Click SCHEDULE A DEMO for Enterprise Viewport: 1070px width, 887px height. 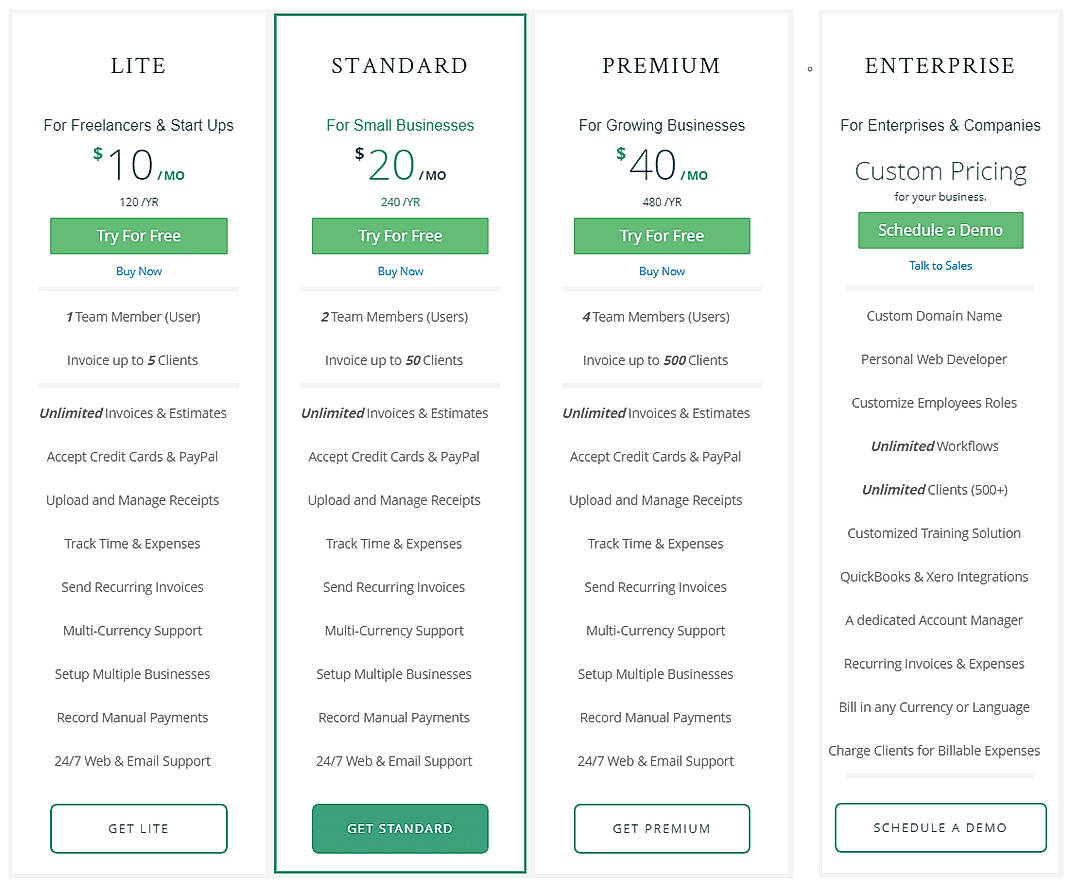tap(940, 827)
